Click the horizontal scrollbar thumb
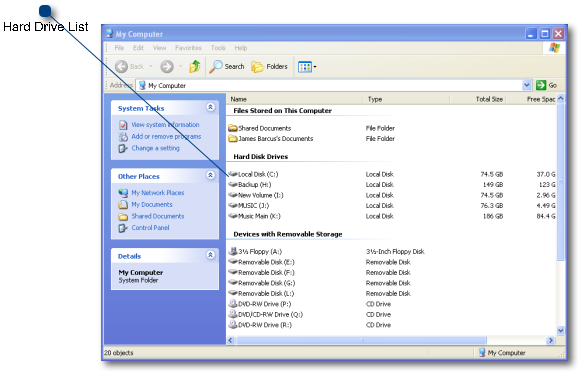Image resolution: width=586 pixels, height=379 pixels. (361, 340)
